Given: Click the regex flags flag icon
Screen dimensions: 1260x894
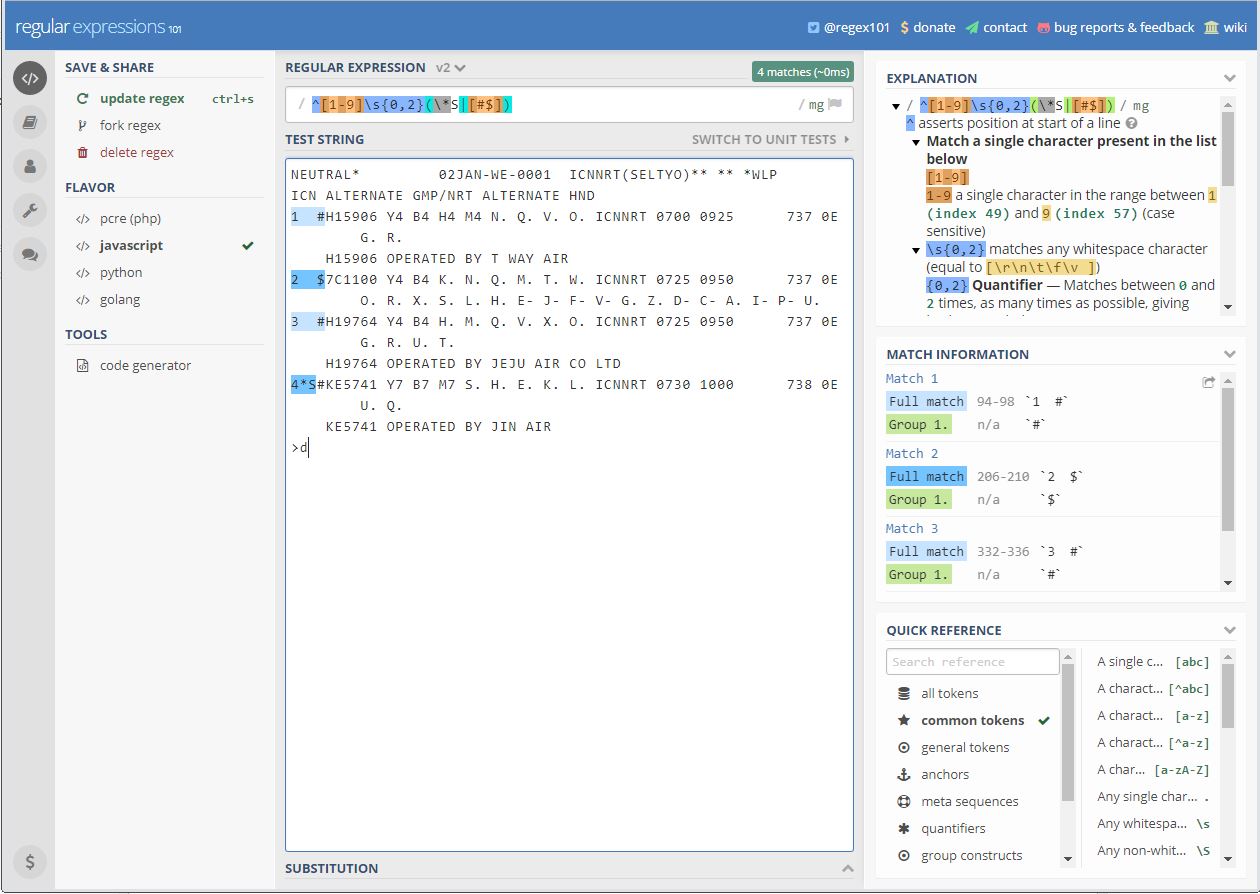Looking at the screenshot, I should 834,104.
